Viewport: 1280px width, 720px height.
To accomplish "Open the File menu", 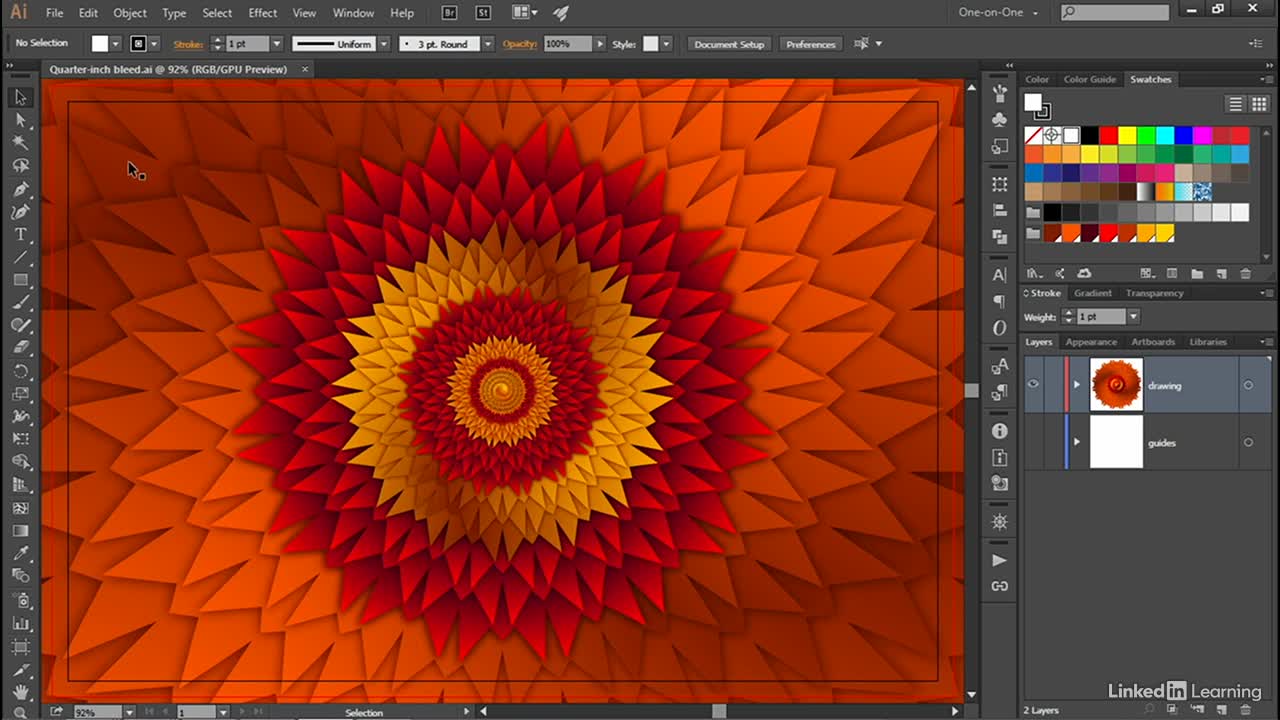I will [x=54, y=13].
